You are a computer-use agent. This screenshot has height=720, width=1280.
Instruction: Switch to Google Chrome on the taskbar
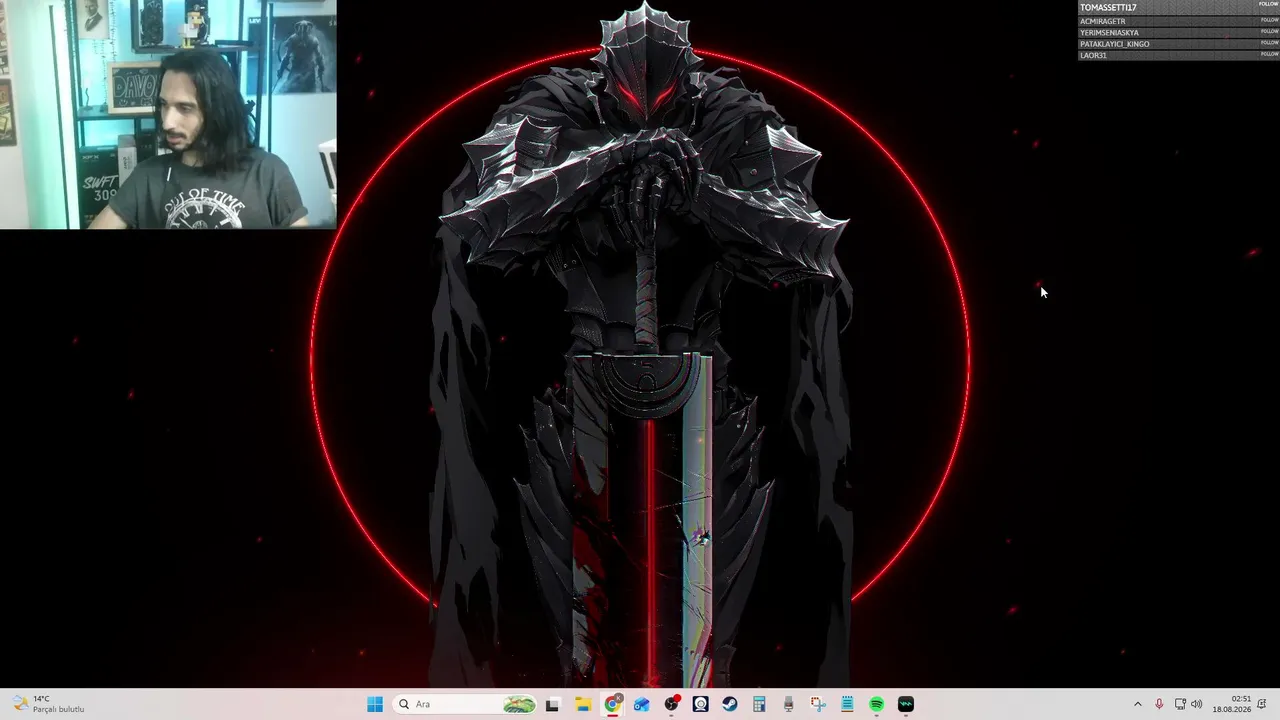613,704
